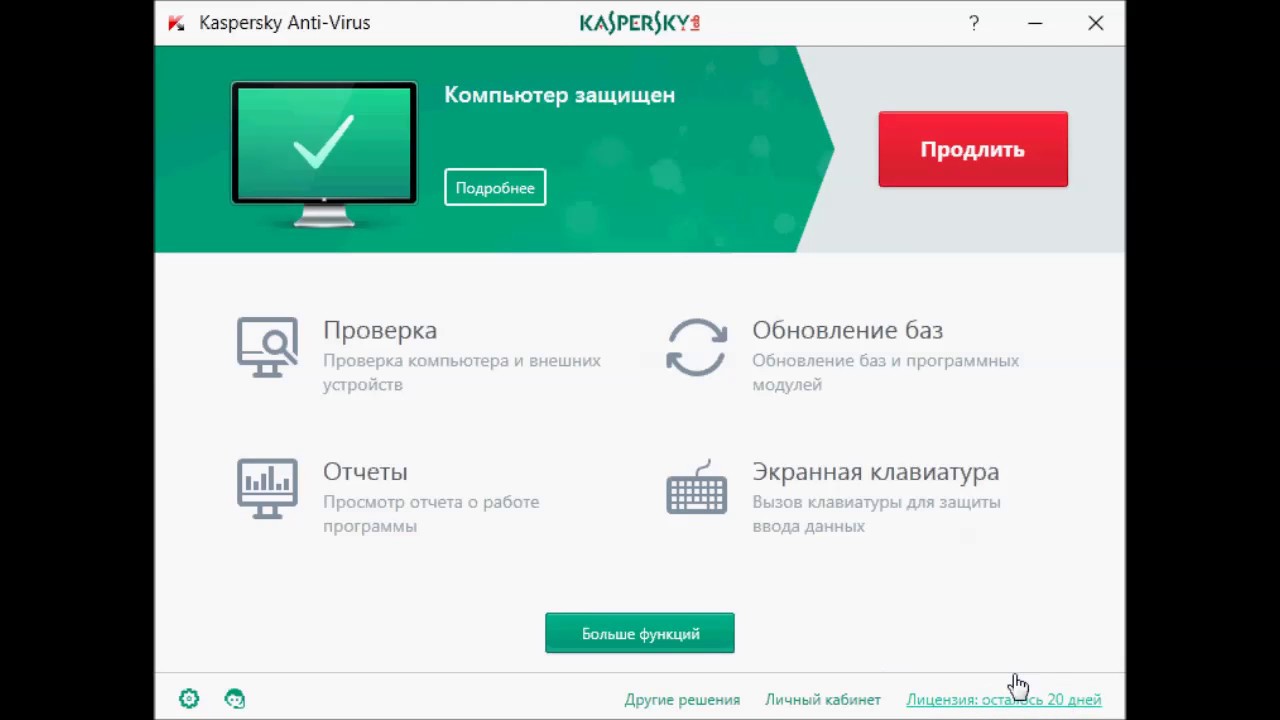Image resolution: width=1280 pixels, height=720 pixels.
Task: Select the Проверка heading text
Action: [380, 330]
